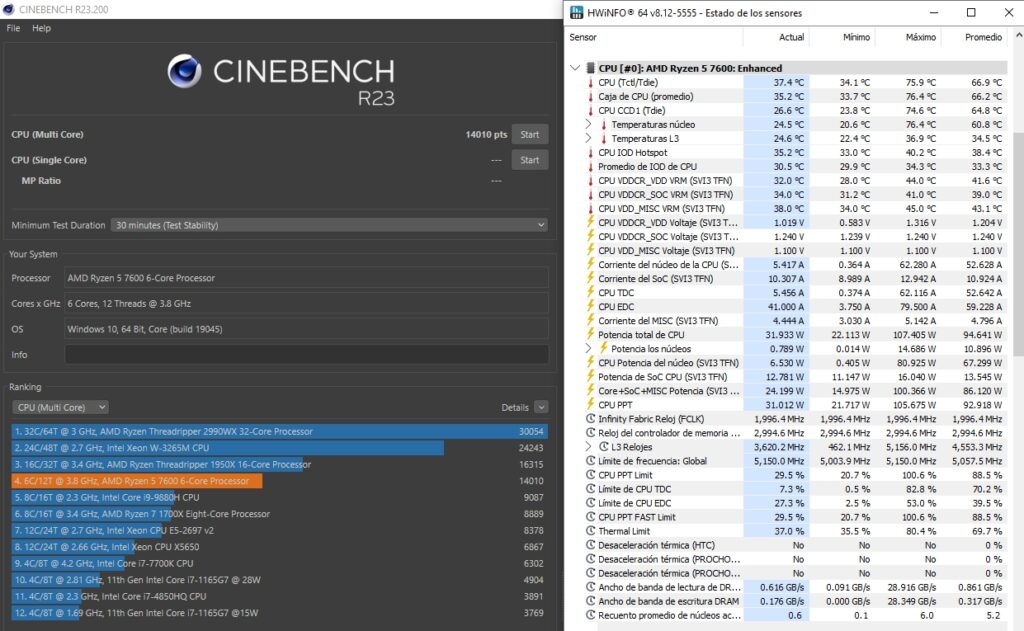Image resolution: width=1024 pixels, height=631 pixels.
Task: Click the Máximo column header
Action: 921,37
